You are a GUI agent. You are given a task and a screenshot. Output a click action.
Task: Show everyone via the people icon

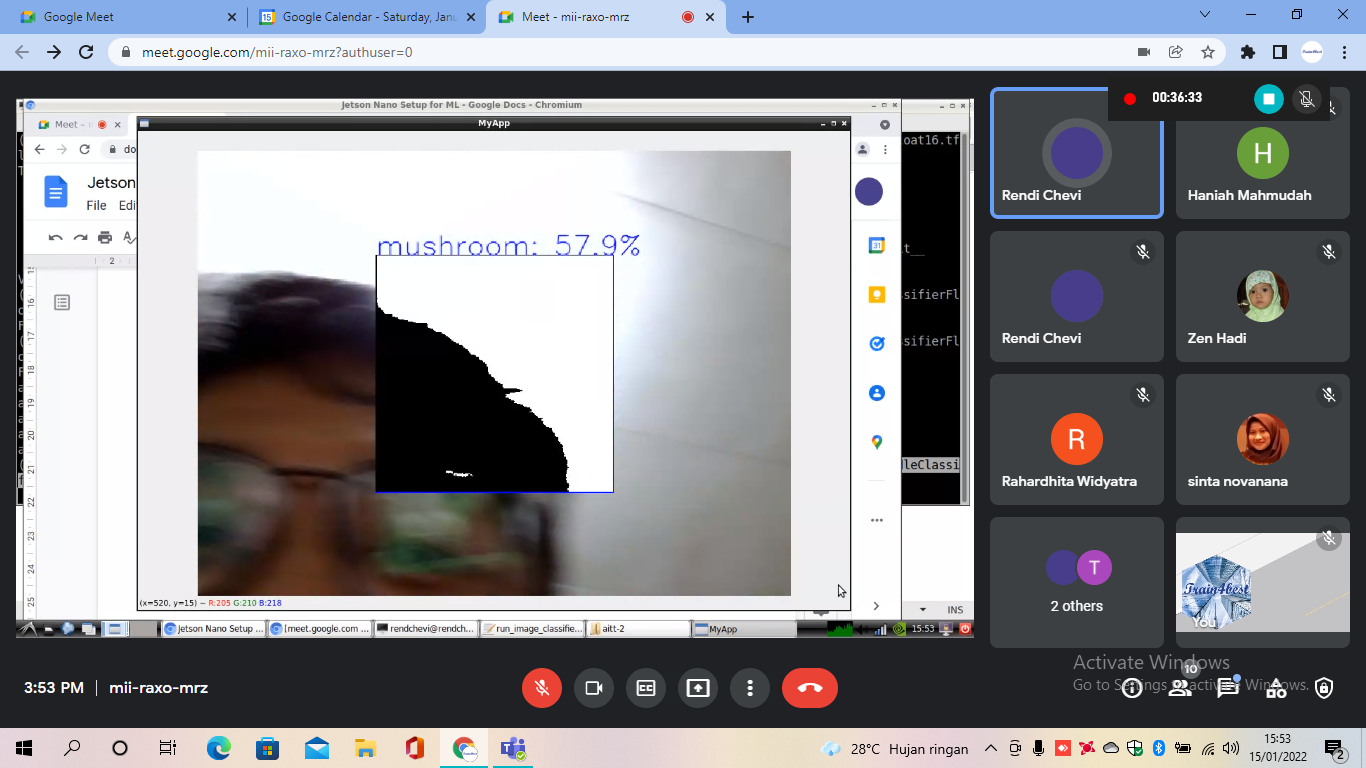tap(1180, 688)
